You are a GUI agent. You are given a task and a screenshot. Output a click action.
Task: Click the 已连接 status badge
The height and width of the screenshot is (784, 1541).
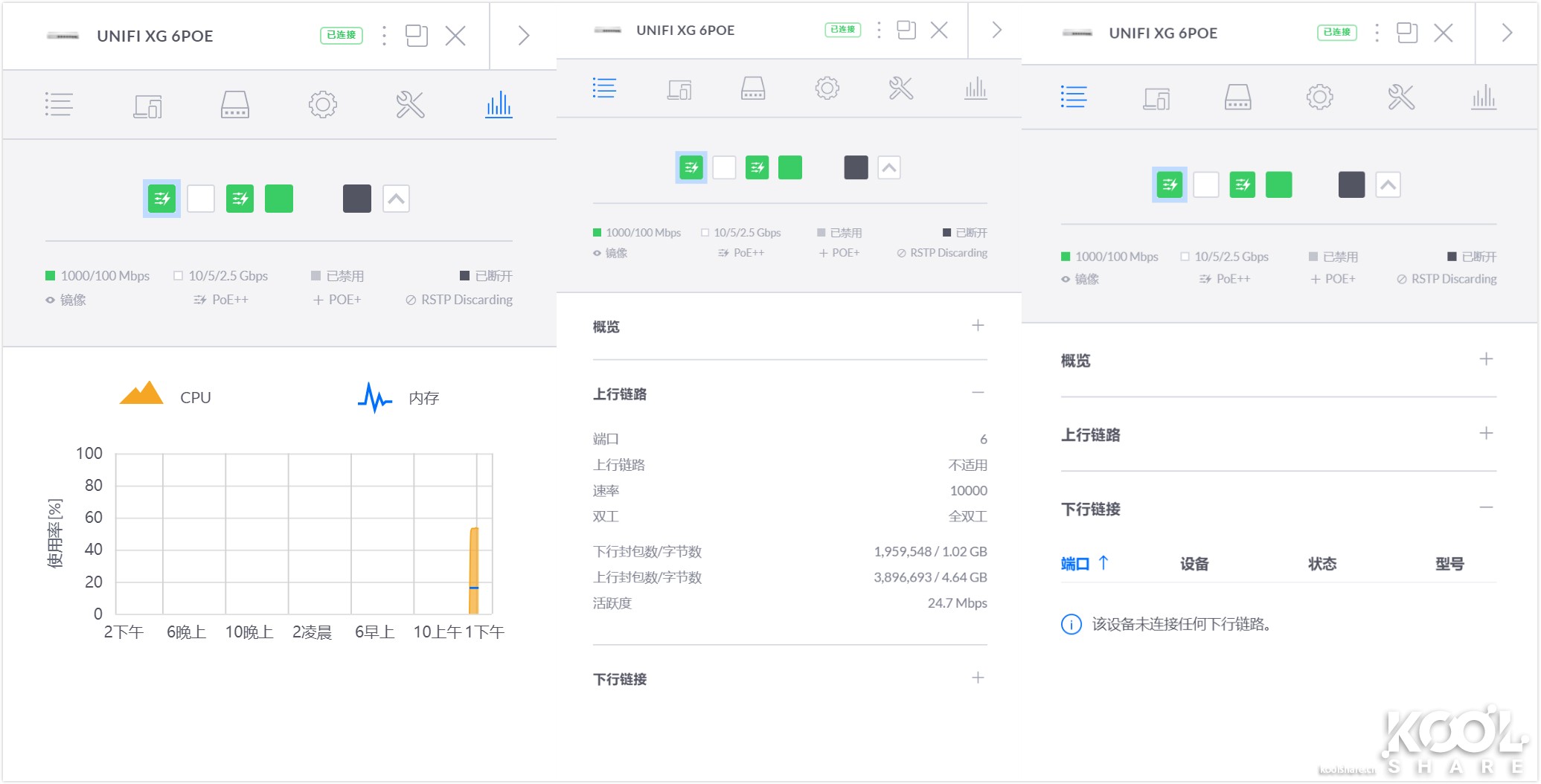tap(341, 34)
